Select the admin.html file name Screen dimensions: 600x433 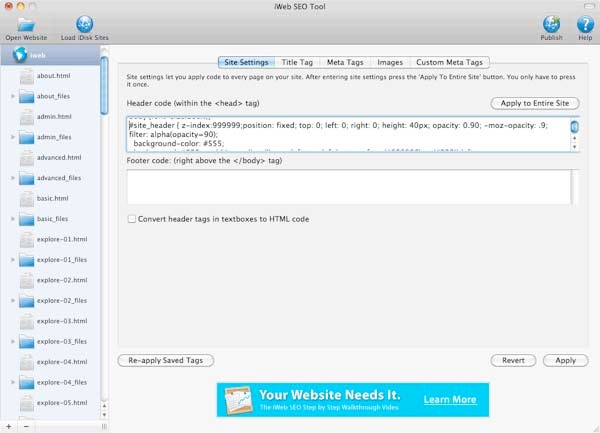pyautogui.click(x=54, y=117)
